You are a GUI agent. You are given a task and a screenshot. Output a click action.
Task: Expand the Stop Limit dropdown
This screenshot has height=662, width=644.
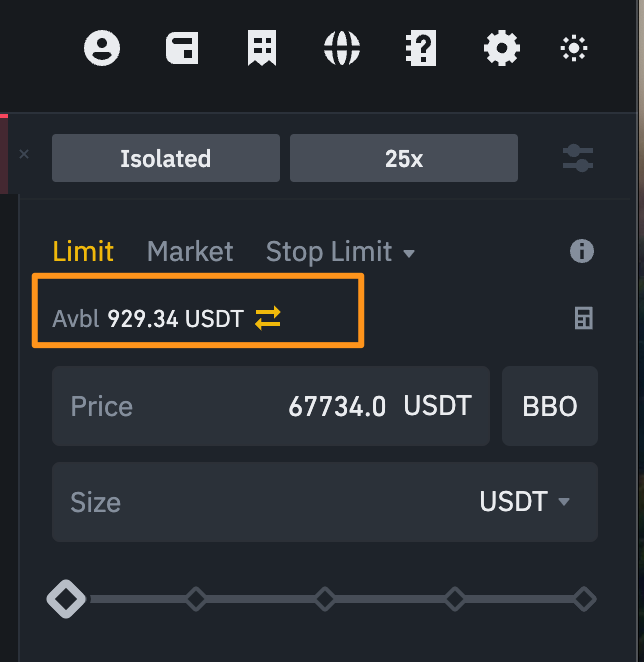pos(340,252)
